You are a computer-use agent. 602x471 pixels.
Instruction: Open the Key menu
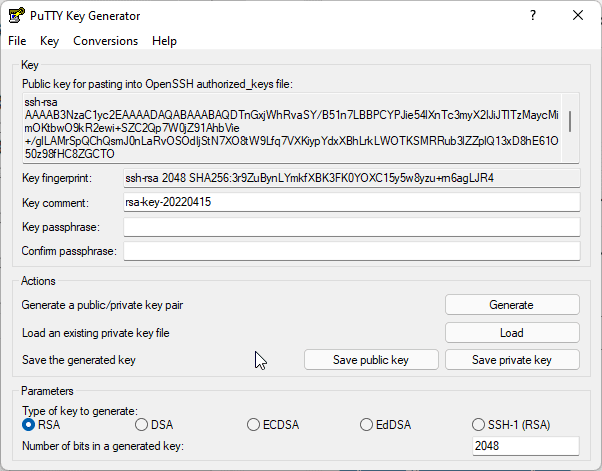[x=50, y=41]
